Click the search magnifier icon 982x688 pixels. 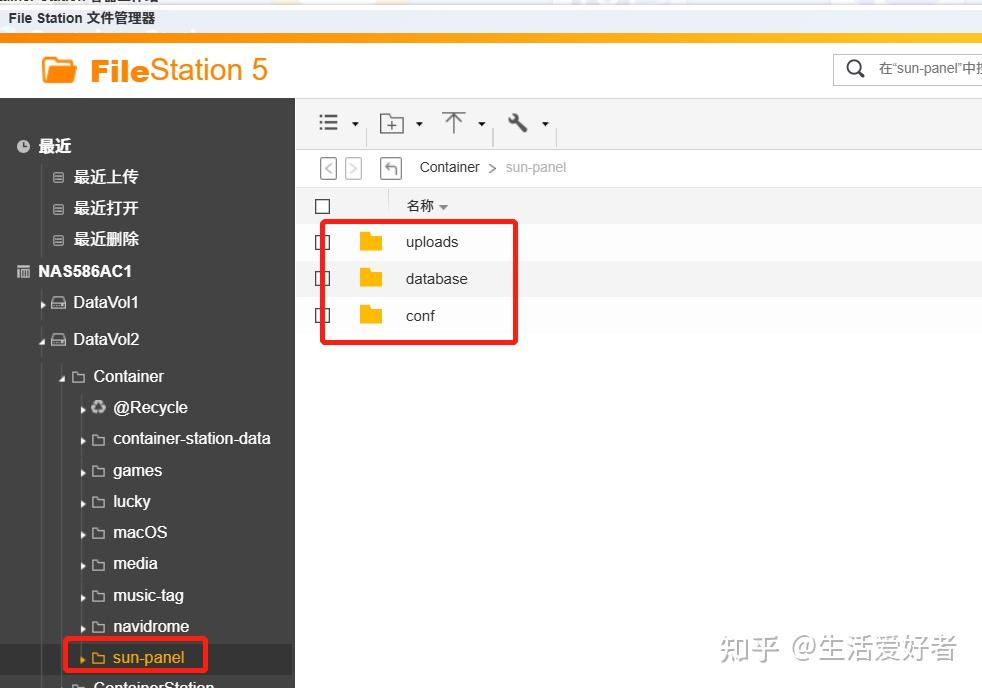[x=855, y=69]
